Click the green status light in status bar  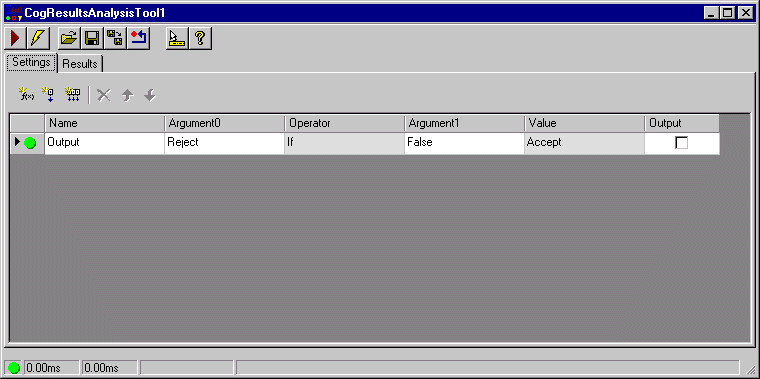14,368
